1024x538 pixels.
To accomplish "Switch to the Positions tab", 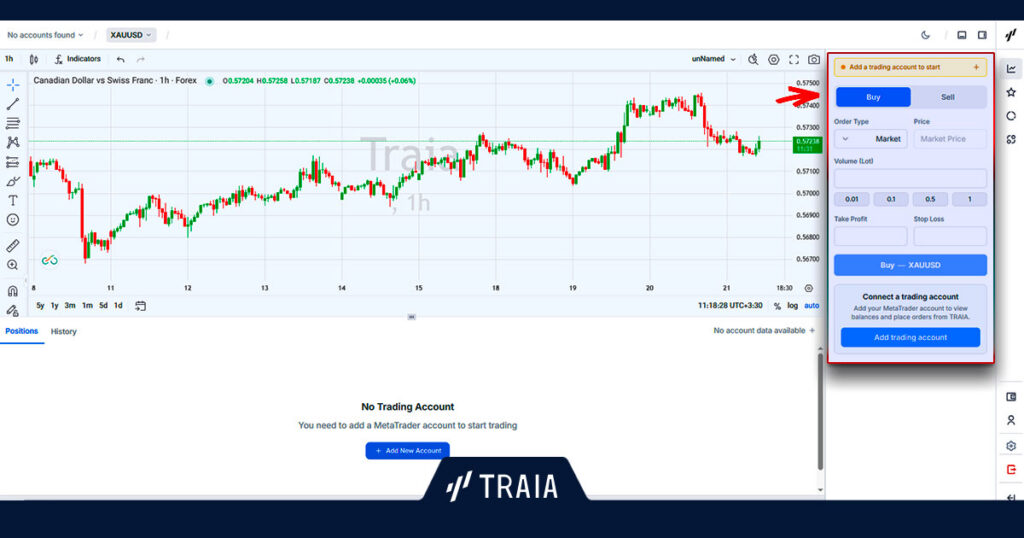I will pyautogui.click(x=22, y=331).
